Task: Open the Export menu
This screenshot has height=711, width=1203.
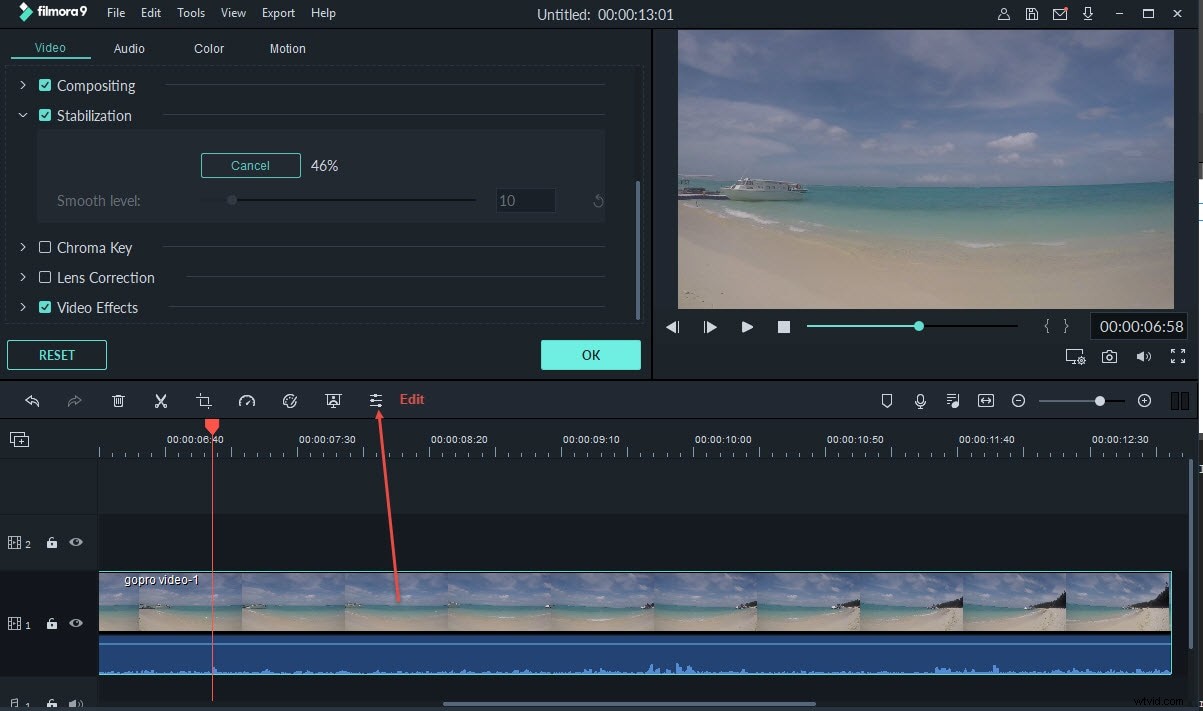Action: (277, 12)
